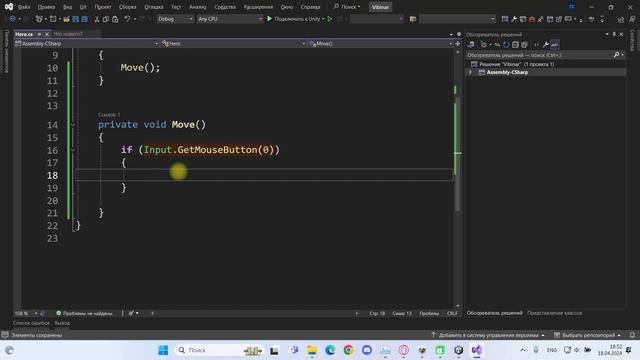Click the wrench icon in the main toolbar
The height and width of the screenshot is (360, 640).
click(x=514, y=19)
